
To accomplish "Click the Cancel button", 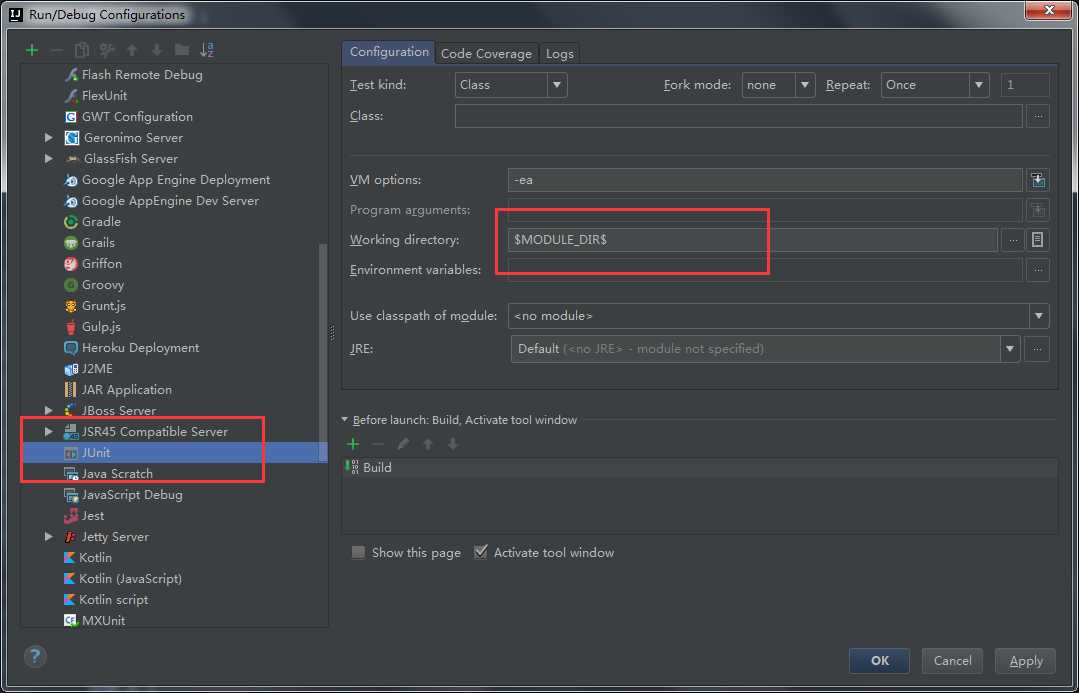I will (x=952, y=661).
